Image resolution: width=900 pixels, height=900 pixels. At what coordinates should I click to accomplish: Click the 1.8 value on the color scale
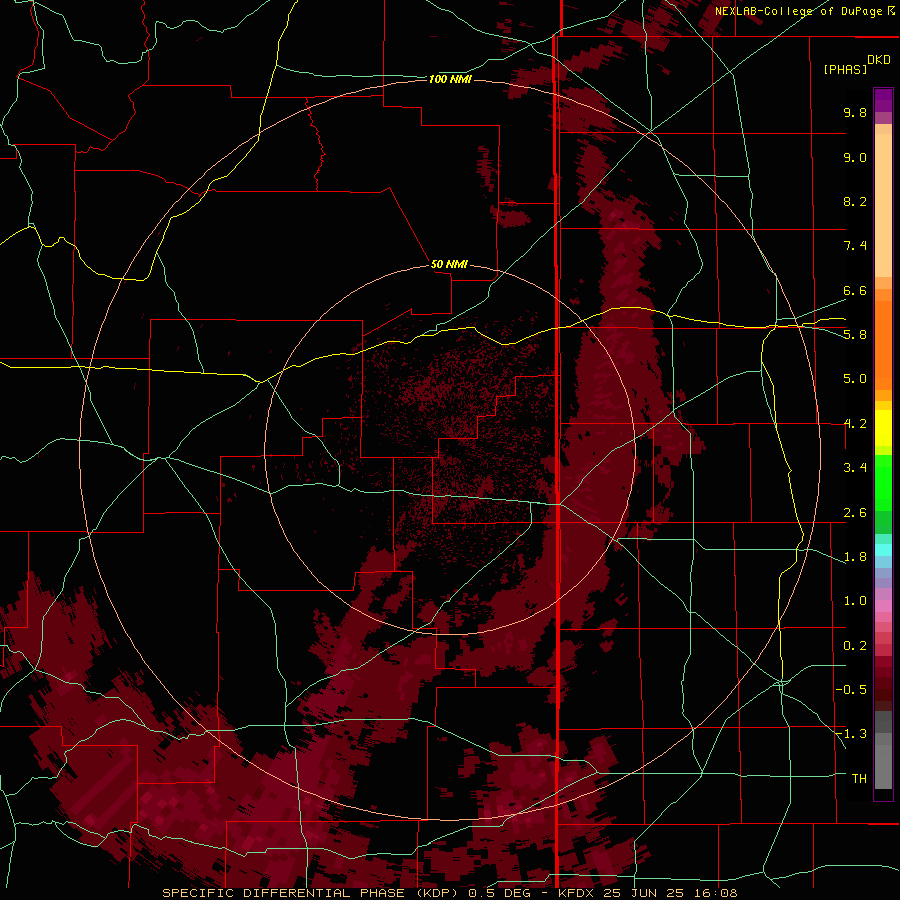click(x=855, y=557)
